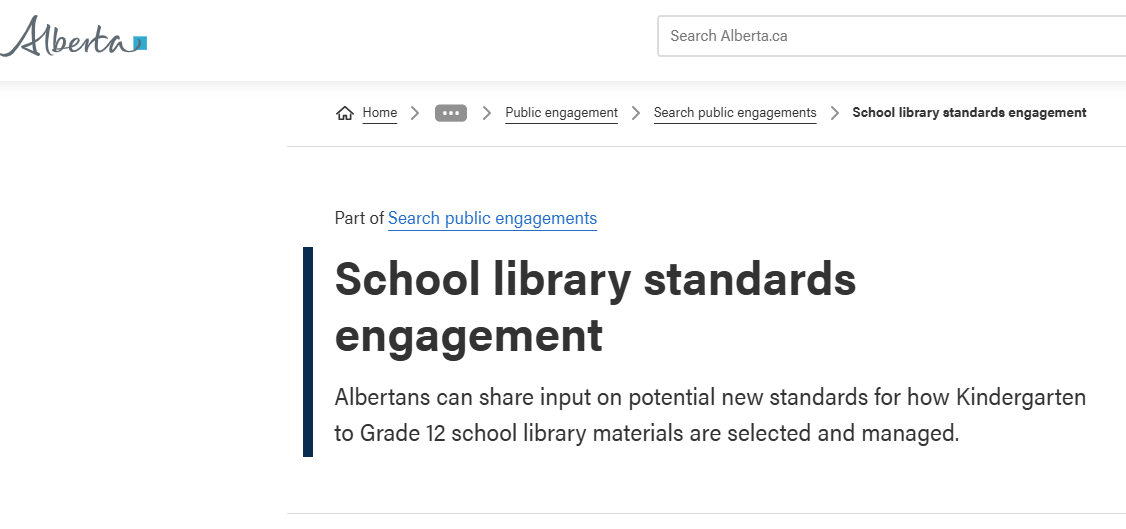Click the blue square in Alberta logo

pyautogui.click(x=141, y=43)
